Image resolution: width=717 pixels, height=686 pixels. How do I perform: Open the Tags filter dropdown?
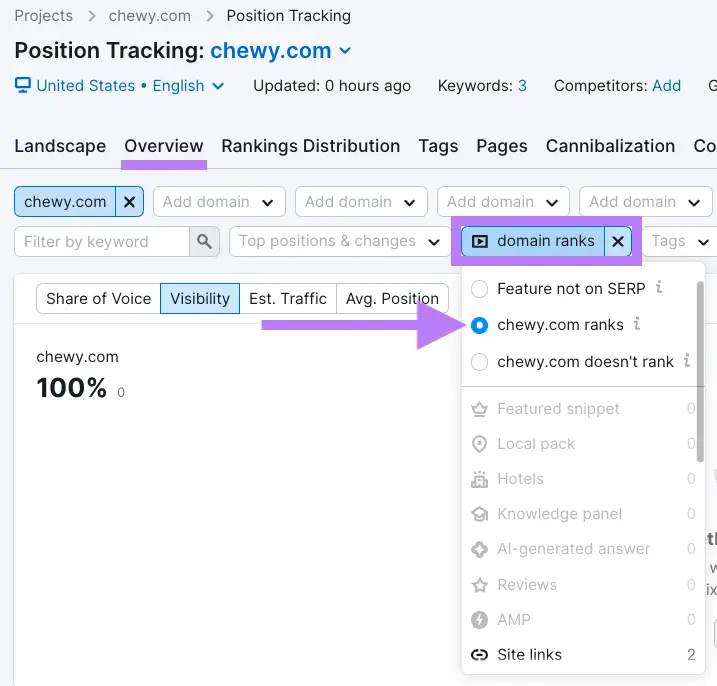[680, 241]
